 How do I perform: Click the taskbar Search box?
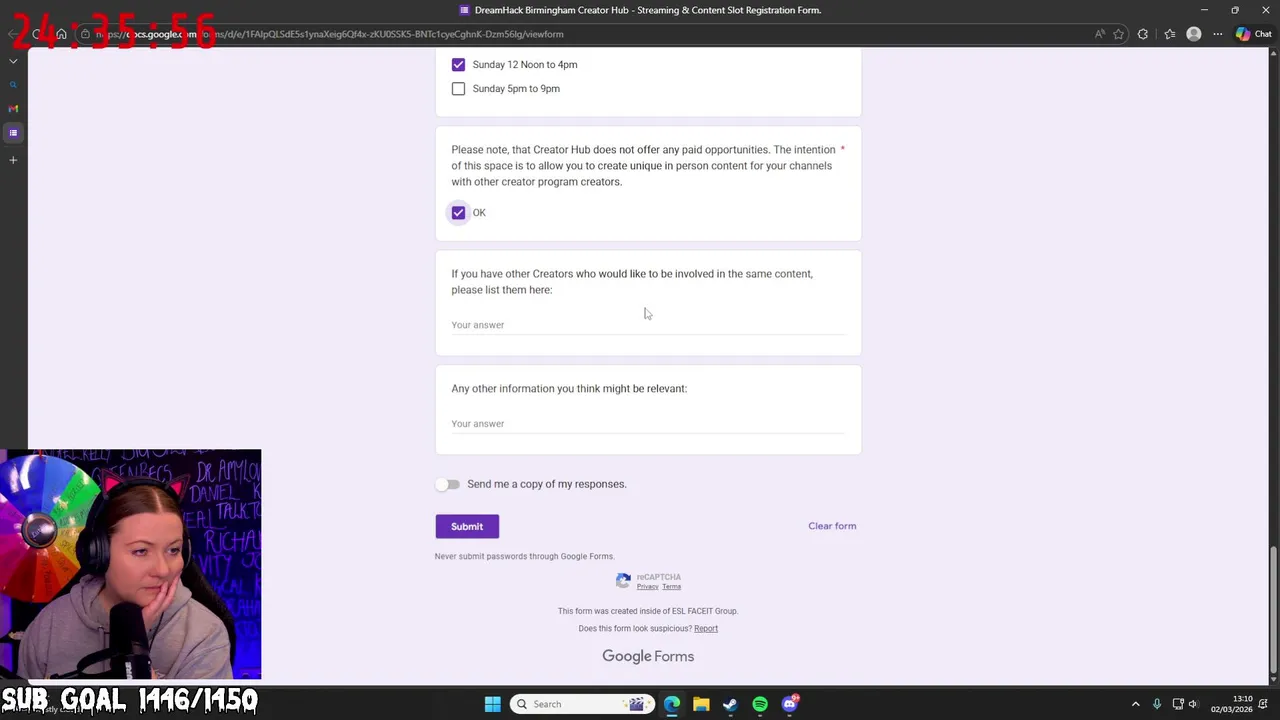(x=583, y=704)
